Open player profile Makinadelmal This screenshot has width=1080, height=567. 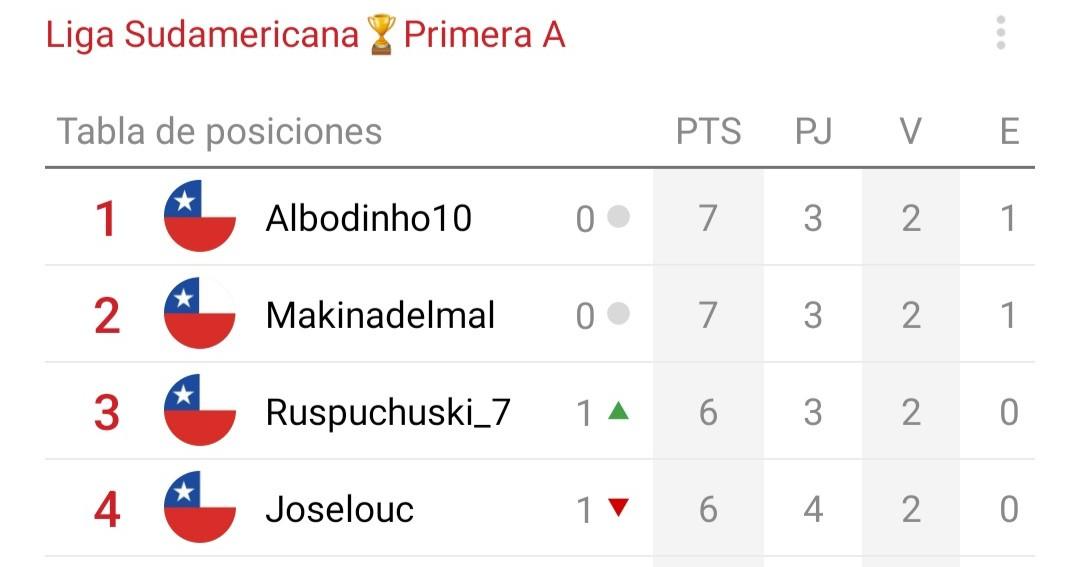380,316
